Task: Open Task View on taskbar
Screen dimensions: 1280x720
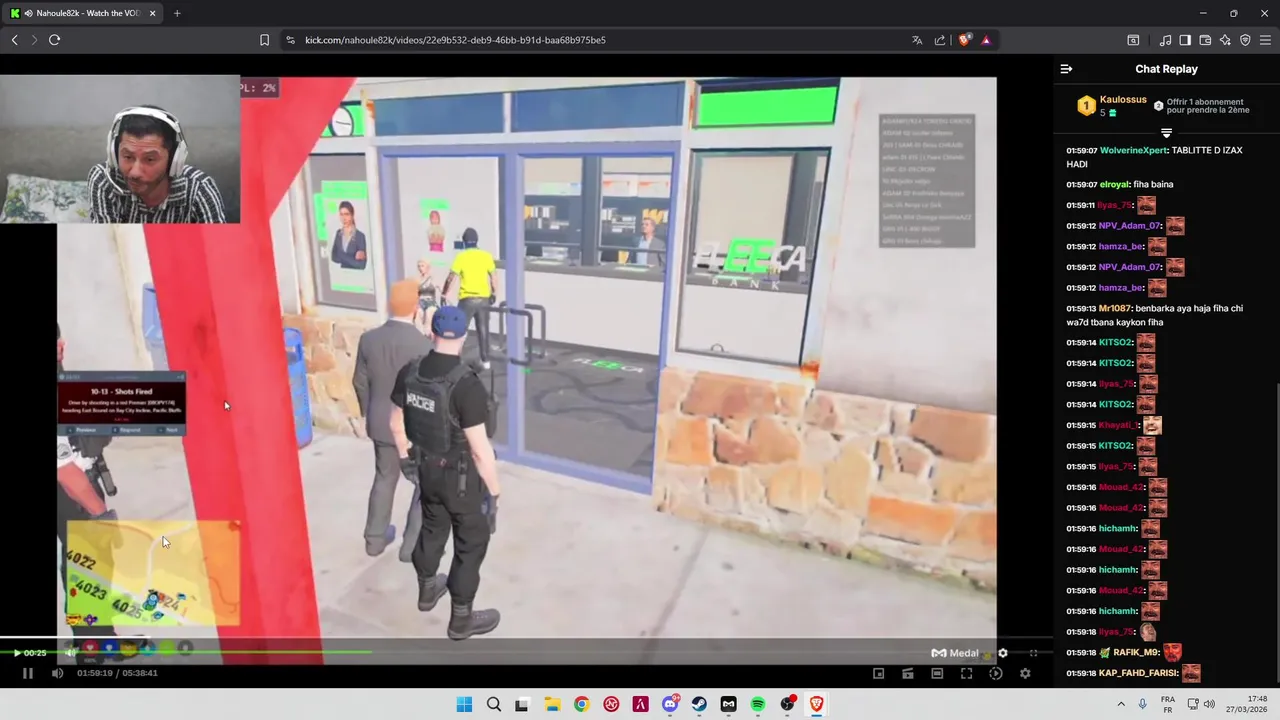Action: click(522, 704)
